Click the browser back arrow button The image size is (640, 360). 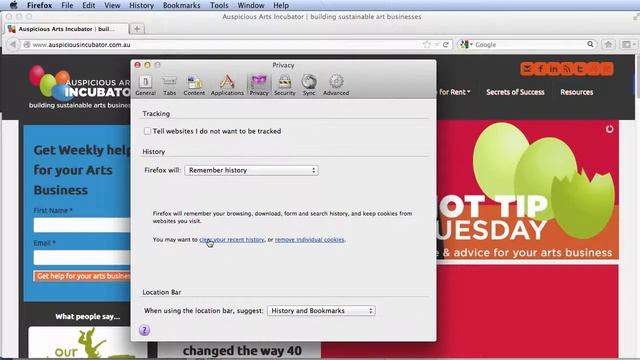click(13, 44)
